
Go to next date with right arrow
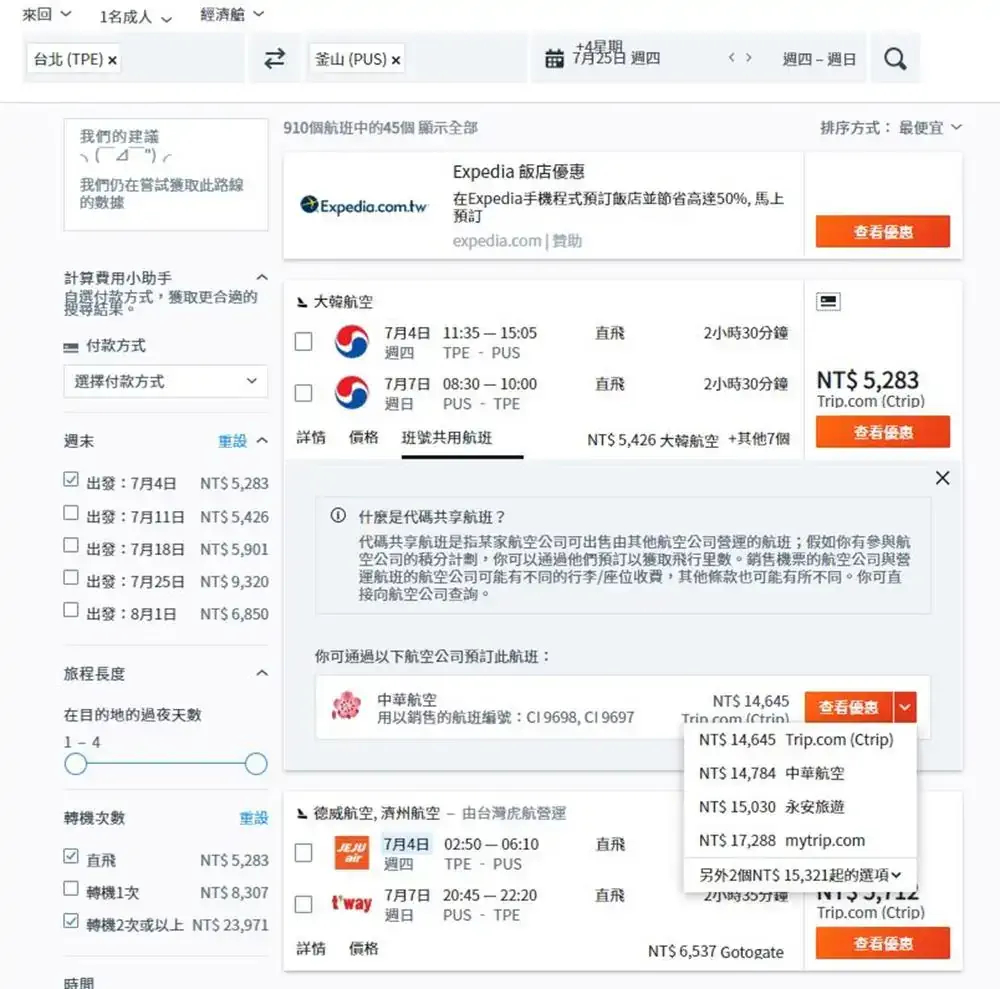click(749, 58)
